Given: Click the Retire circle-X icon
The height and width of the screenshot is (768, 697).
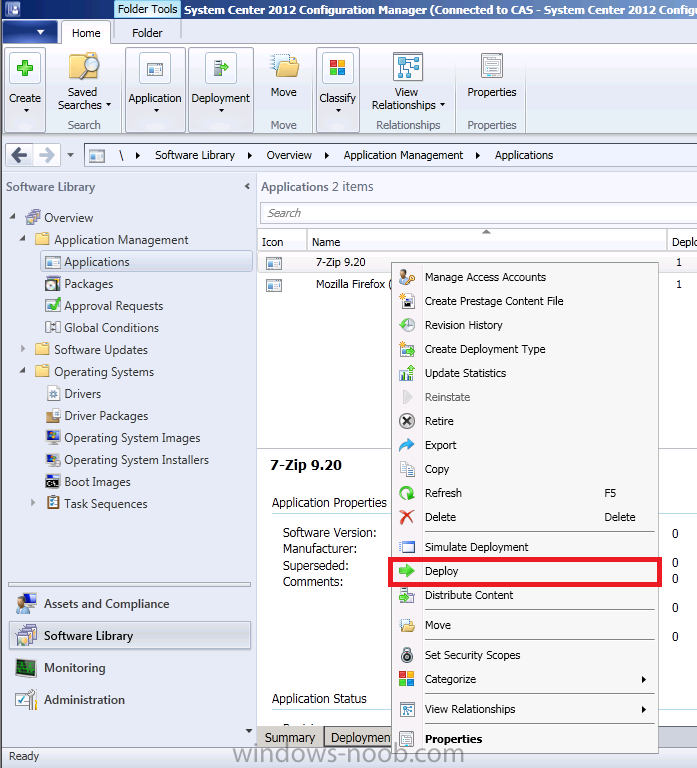Looking at the screenshot, I should click(x=407, y=421).
